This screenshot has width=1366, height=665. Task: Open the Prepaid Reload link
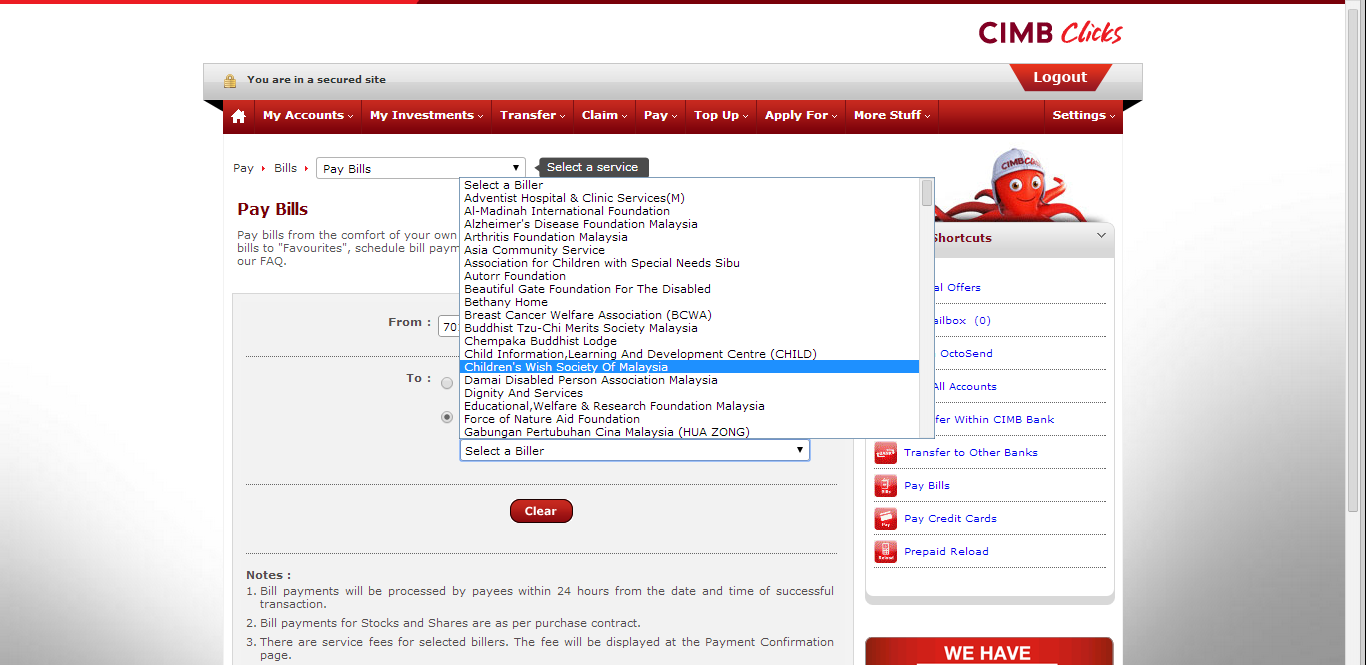946,552
